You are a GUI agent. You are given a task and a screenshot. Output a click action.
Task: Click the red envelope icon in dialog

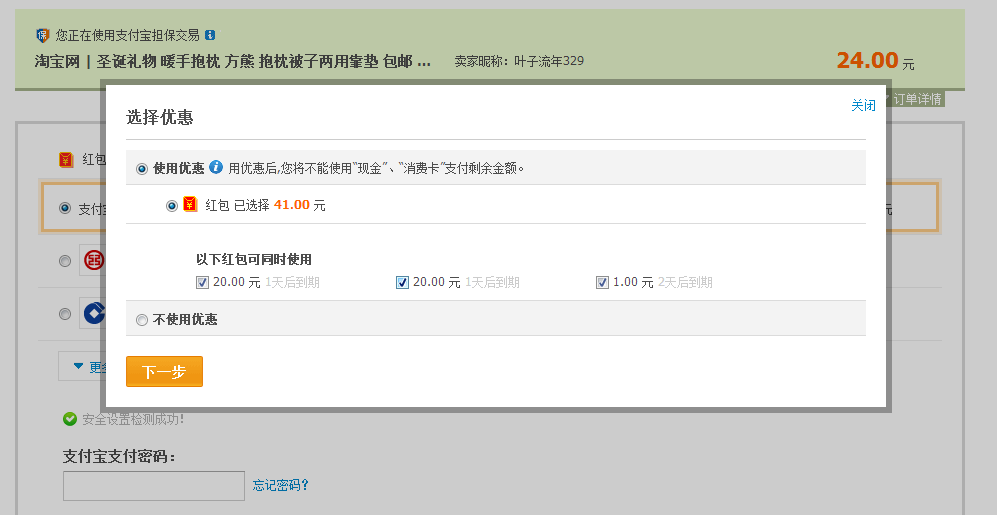(x=190, y=204)
